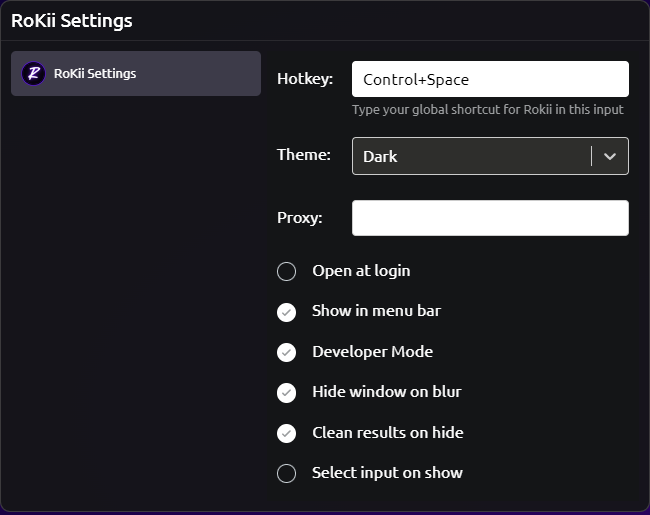The width and height of the screenshot is (650, 515).
Task: Click into the empty Proxy field
Action: click(x=490, y=218)
